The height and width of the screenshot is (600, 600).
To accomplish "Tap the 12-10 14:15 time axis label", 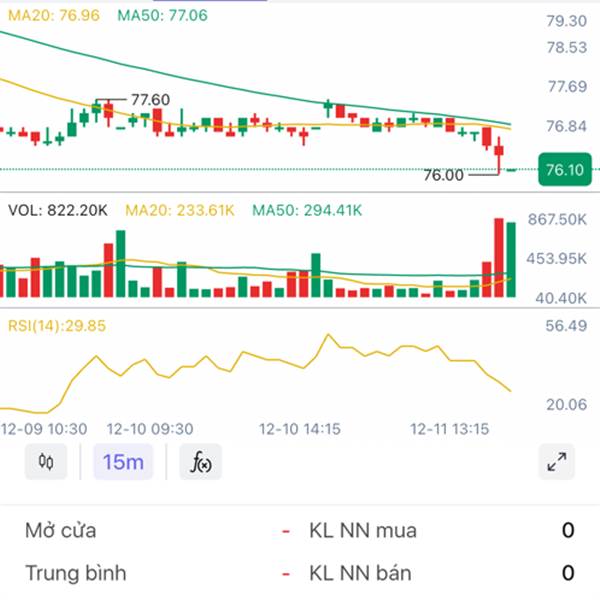I will pyautogui.click(x=300, y=429).
